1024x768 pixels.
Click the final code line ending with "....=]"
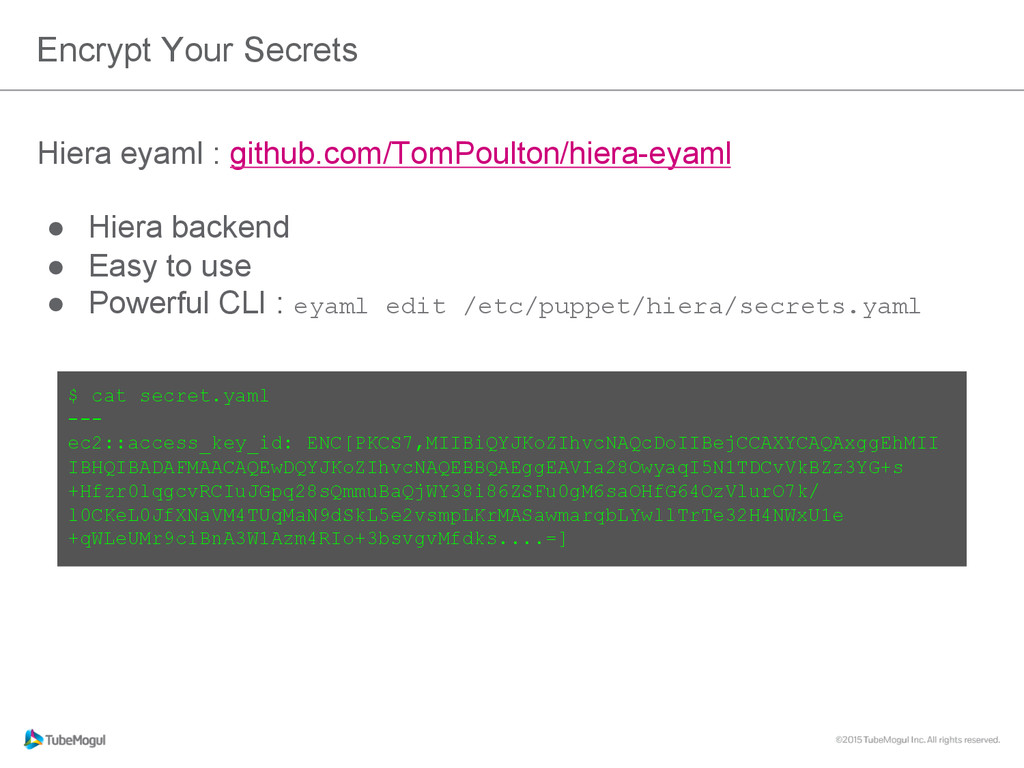click(x=317, y=540)
